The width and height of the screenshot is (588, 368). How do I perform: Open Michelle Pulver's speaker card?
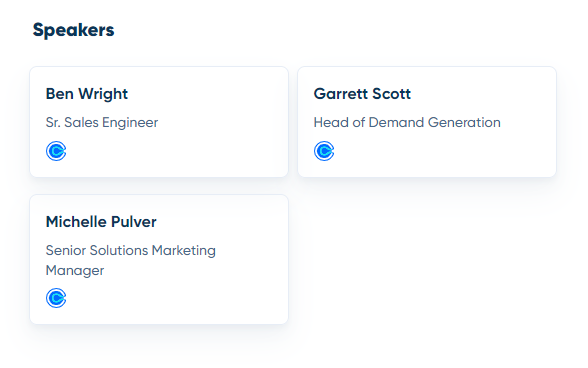[159, 259]
